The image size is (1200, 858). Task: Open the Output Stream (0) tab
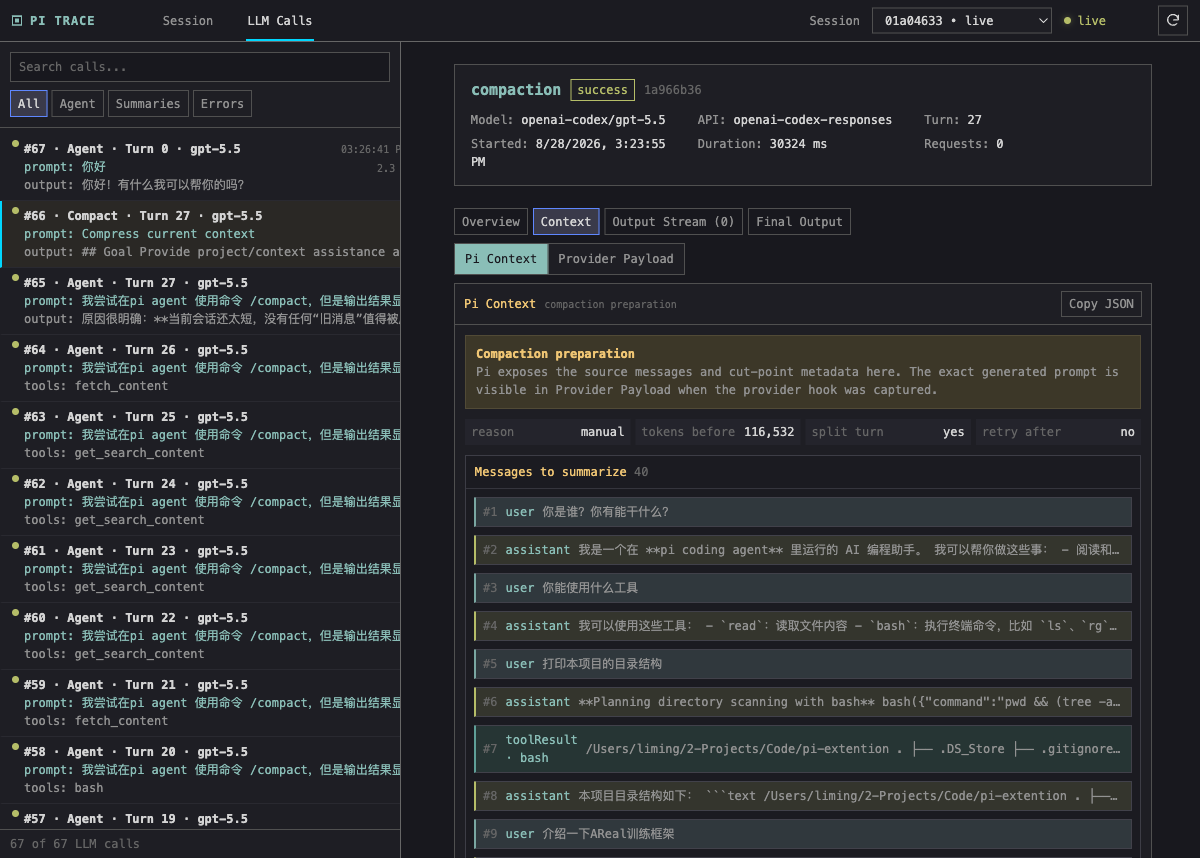pyautogui.click(x=674, y=222)
